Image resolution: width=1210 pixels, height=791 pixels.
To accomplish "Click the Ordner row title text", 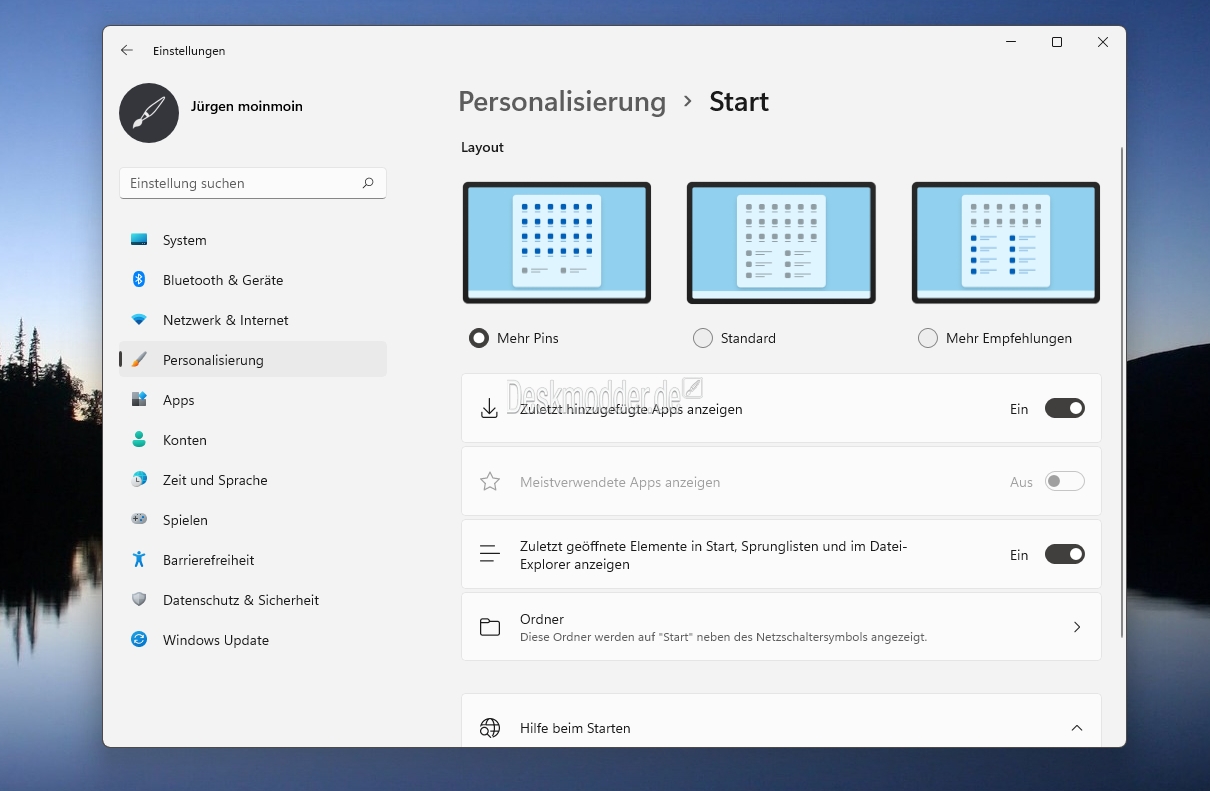I will [x=542, y=619].
